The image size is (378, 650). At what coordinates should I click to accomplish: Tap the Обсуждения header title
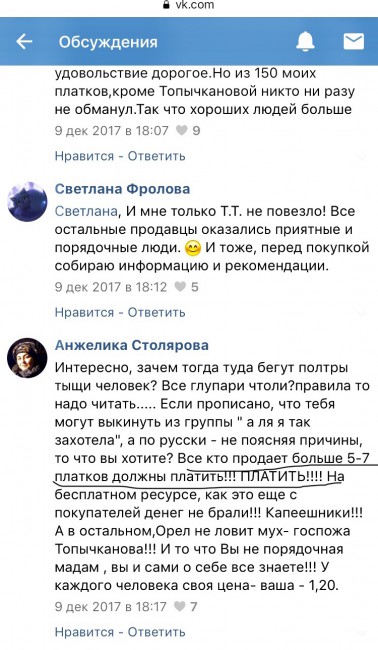click(108, 42)
